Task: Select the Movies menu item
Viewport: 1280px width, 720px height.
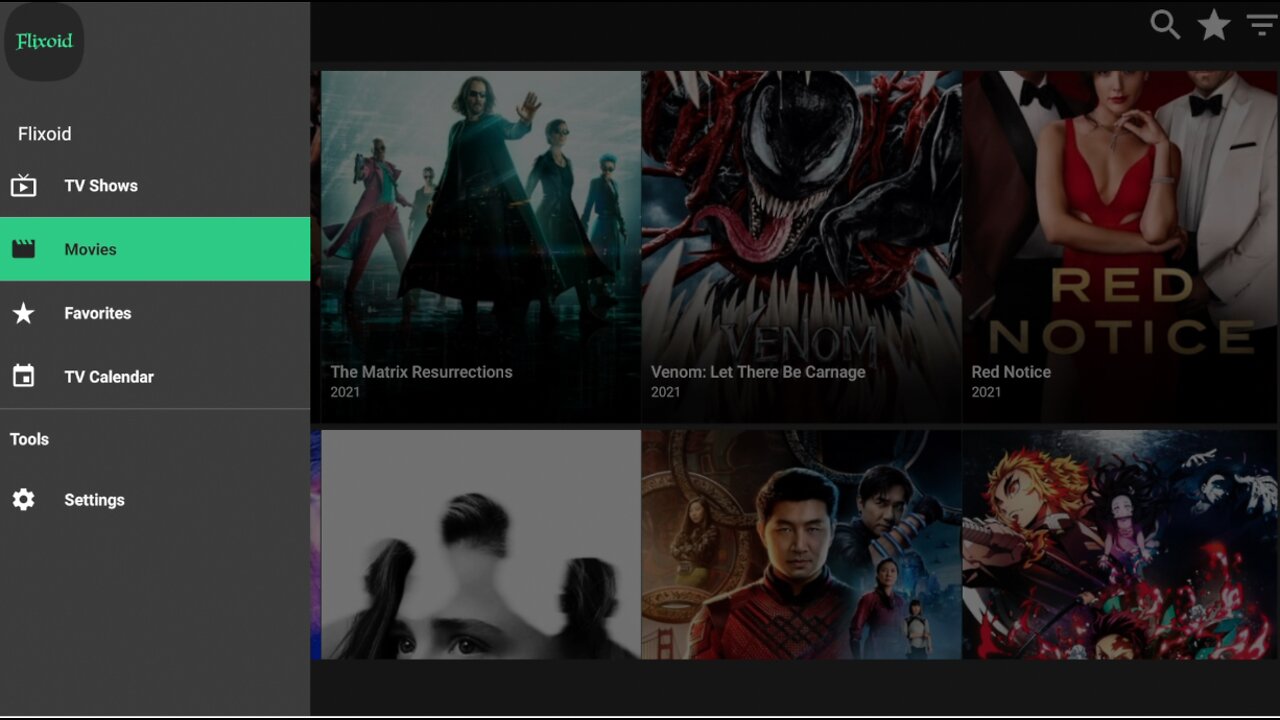Action: coord(155,249)
